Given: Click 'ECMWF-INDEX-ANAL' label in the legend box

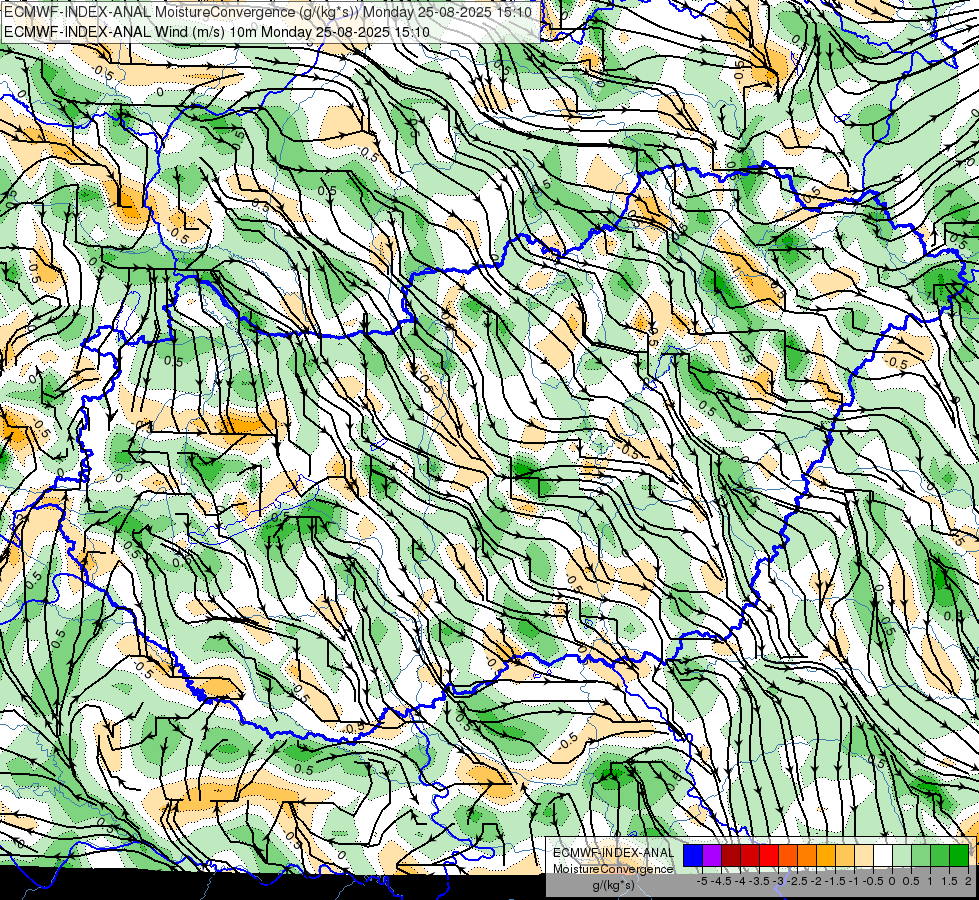Looking at the screenshot, I should tap(613, 853).
